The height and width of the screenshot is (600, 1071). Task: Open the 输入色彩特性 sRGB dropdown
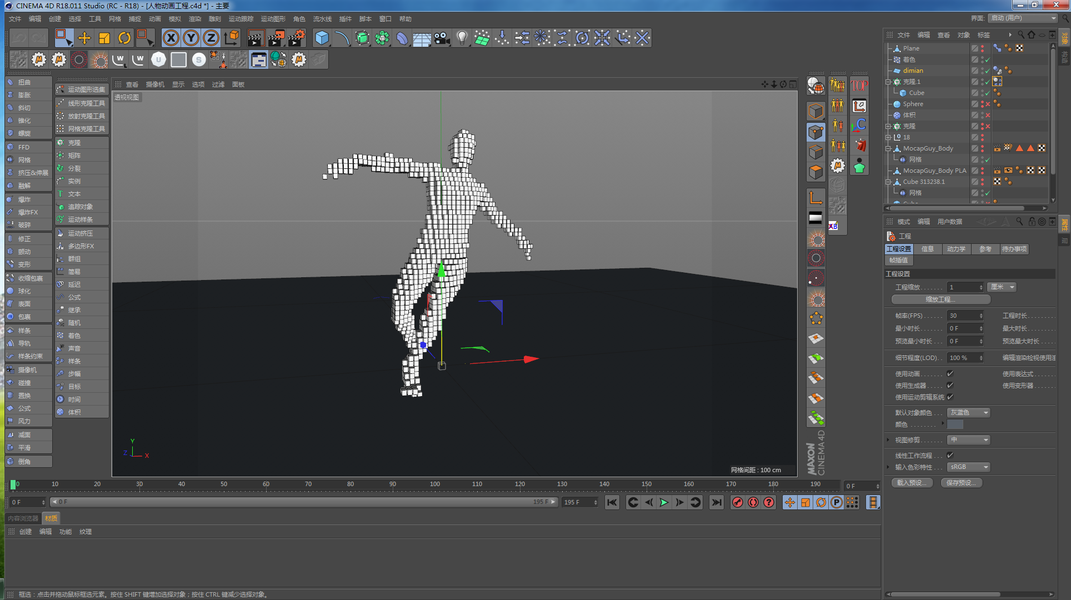click(x=968, y=467)
